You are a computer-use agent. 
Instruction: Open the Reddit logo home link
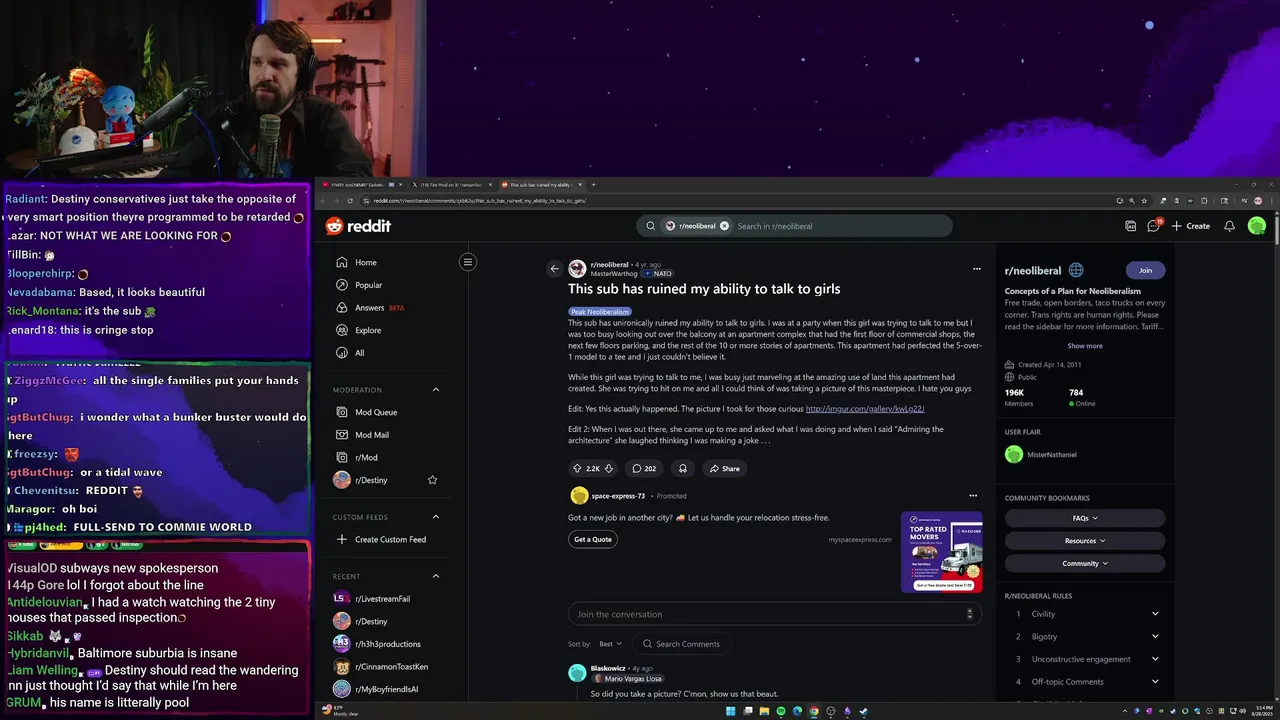point(358,226)
